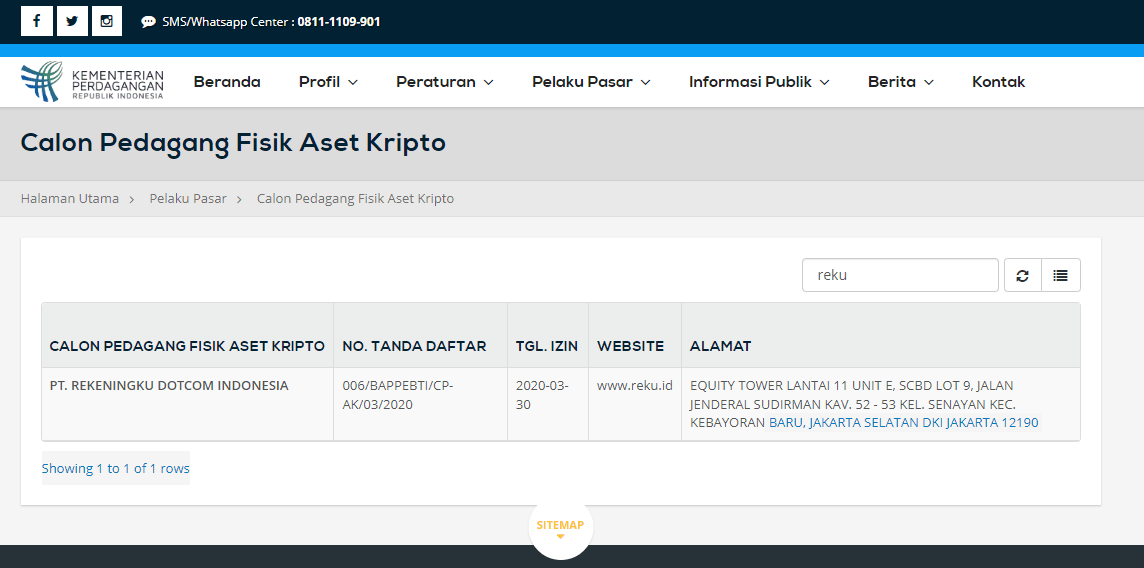Toggle the table list view icon
The image size is (1144, 568).
tap(1061, 275)
